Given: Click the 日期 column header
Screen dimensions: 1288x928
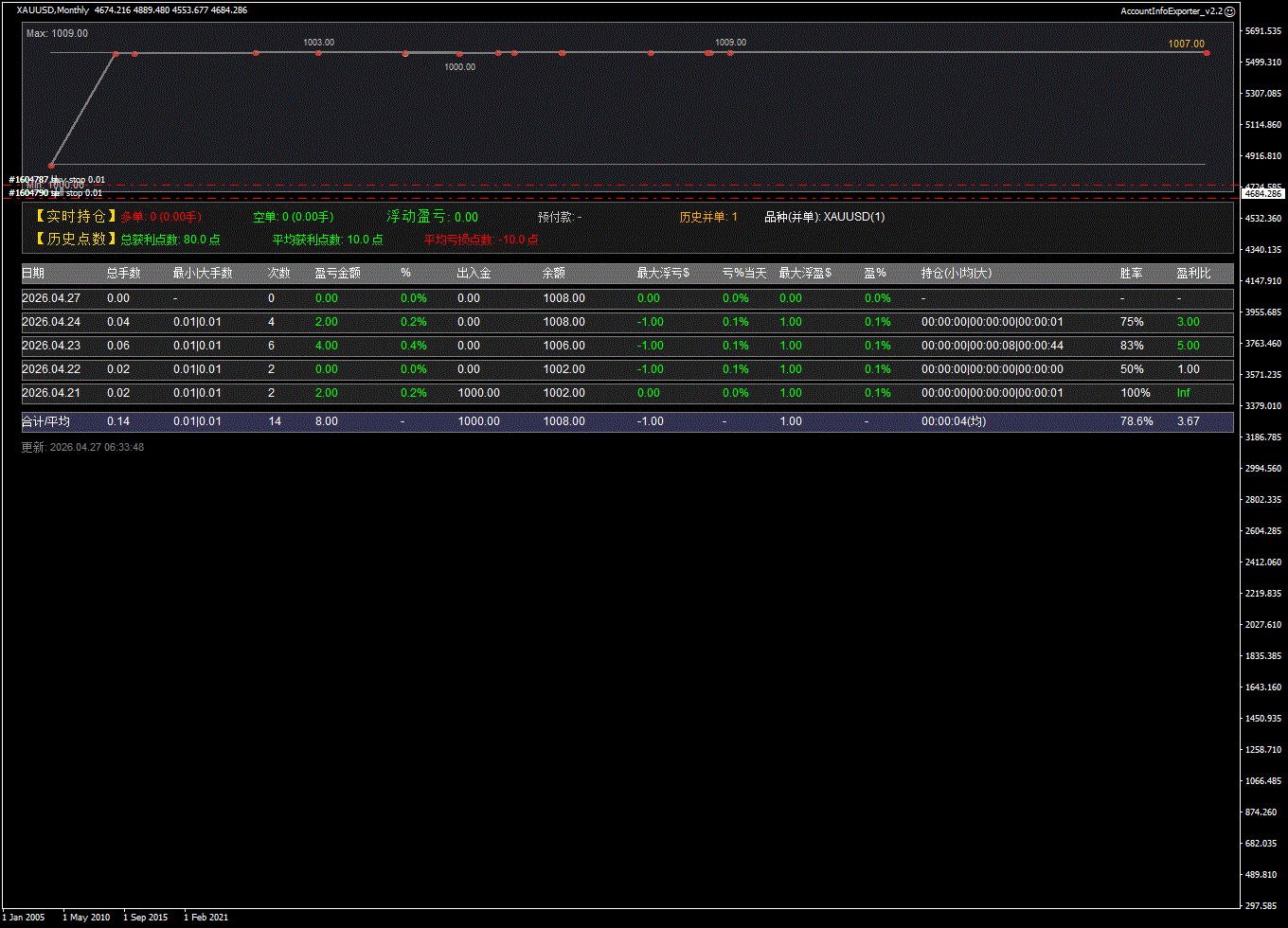Looking at the screenshot, I should [x=33, y=273].
